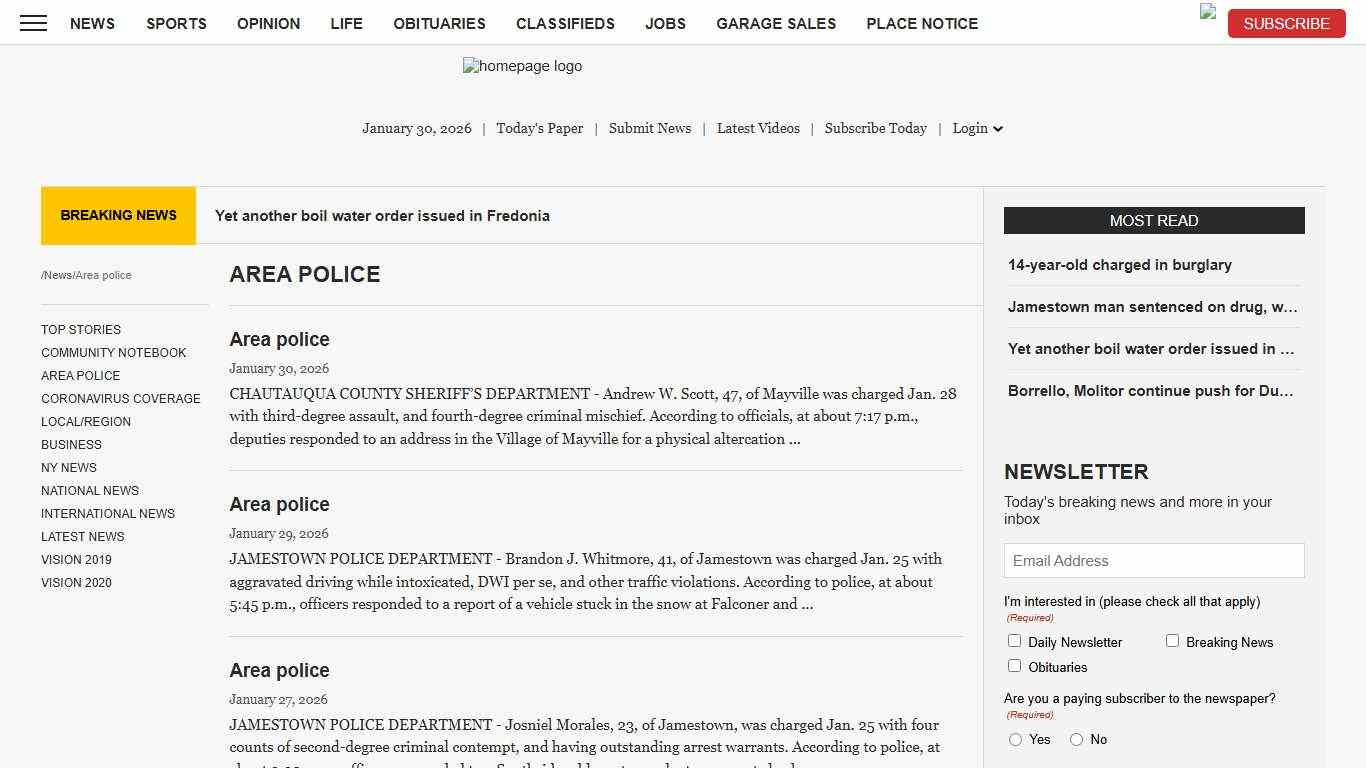Select No for paying subscriber
The height and width of the screenshot is (768, 1366).
(x=1075, y=739)
